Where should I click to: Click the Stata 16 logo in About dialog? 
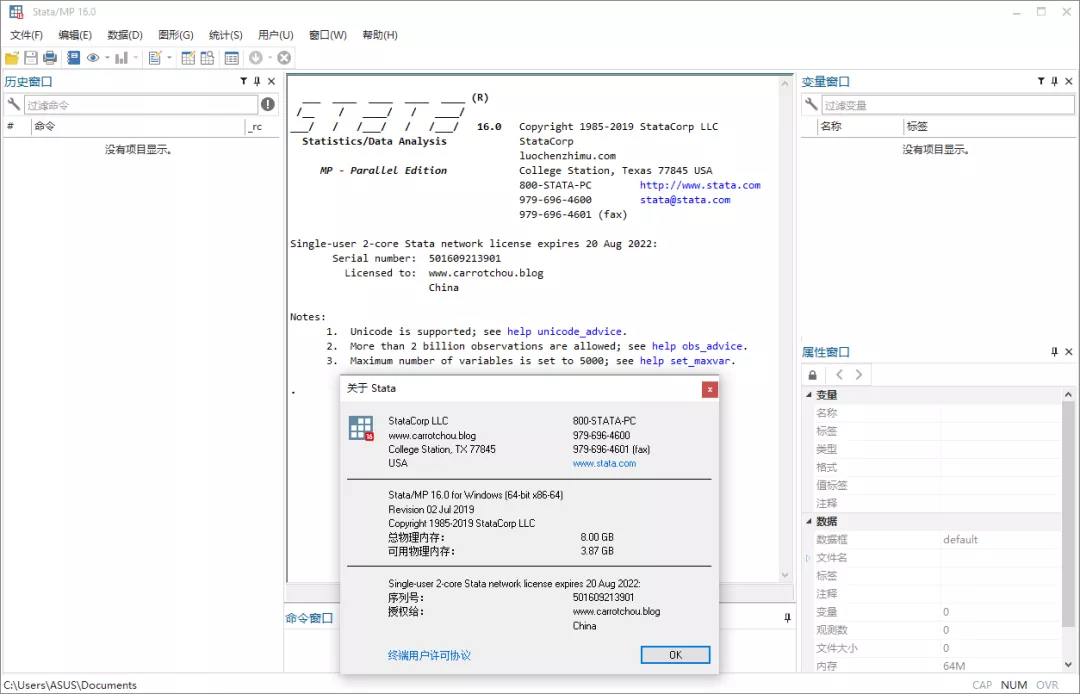(x=361, y=428)
